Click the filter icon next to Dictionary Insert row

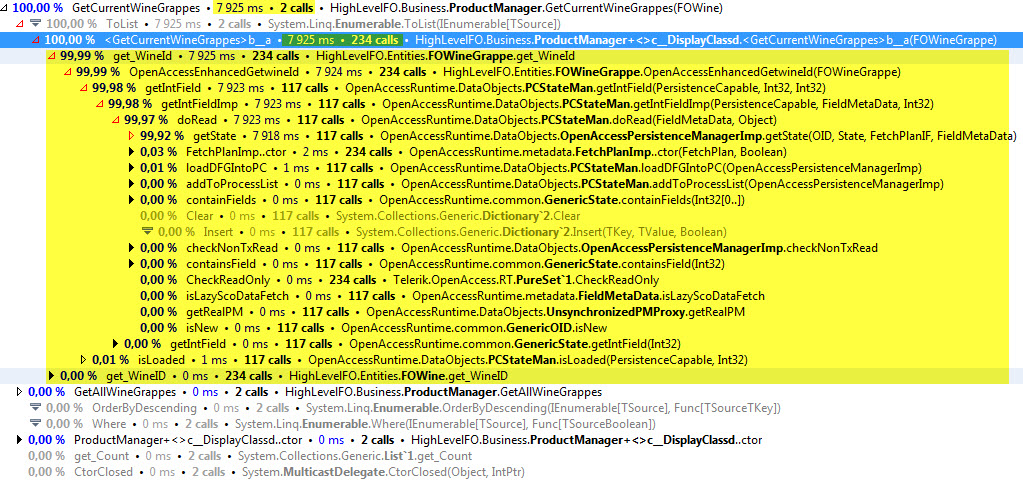(x=147, y=231)
